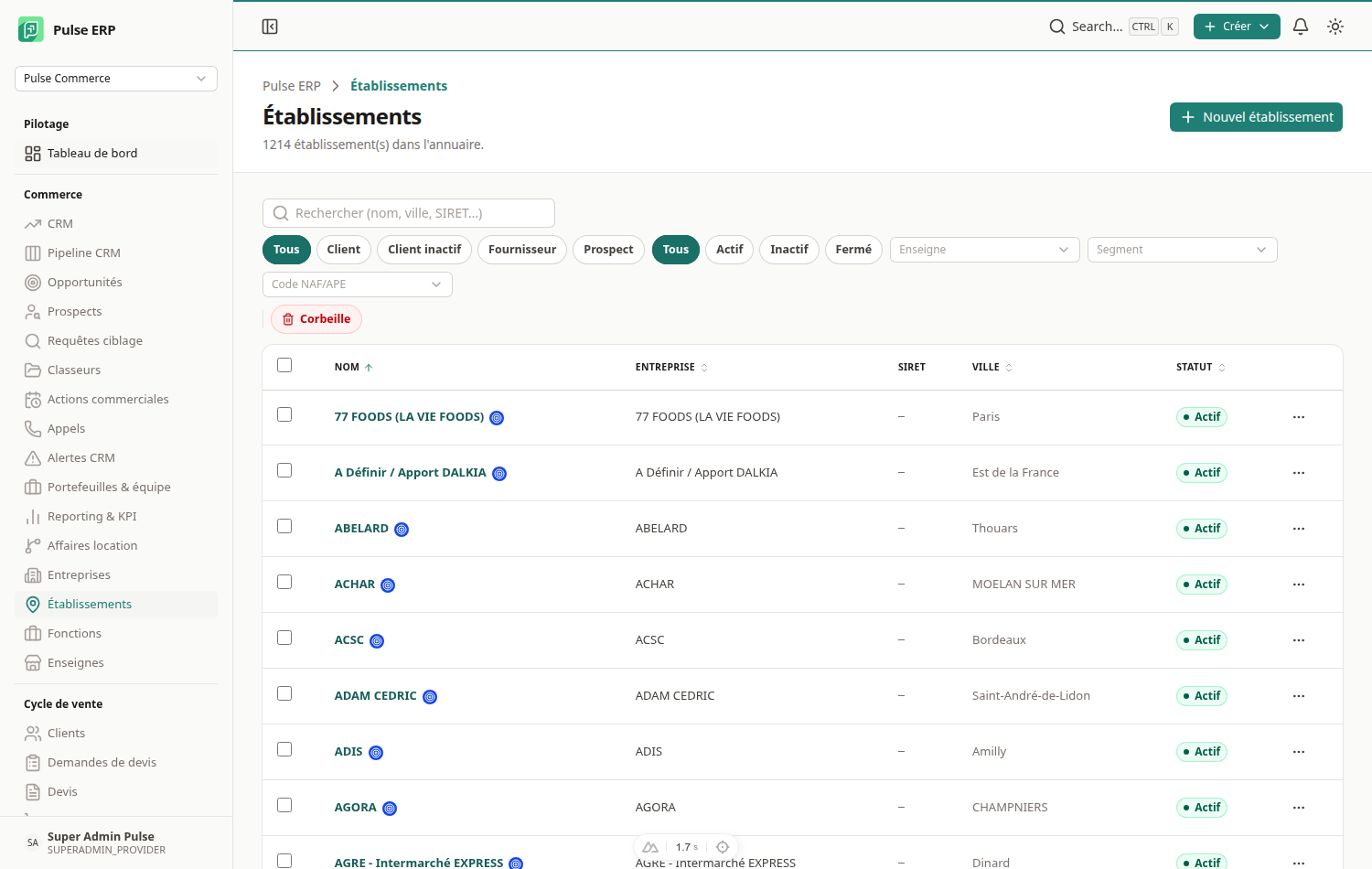Image resolution: width=1372 pixels, height=869 pixels.
Task: Open the Corbeille trash
Action: [316, 319]
